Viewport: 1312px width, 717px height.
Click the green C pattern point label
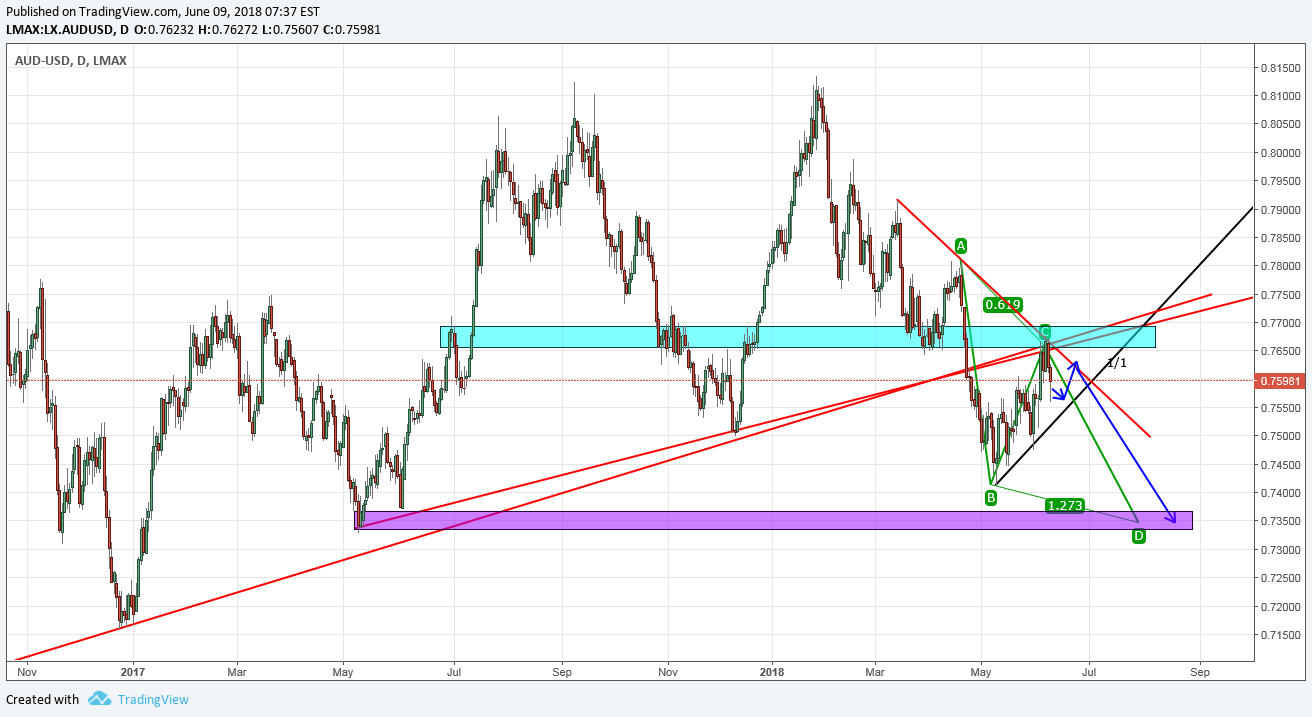point(1044,331)
